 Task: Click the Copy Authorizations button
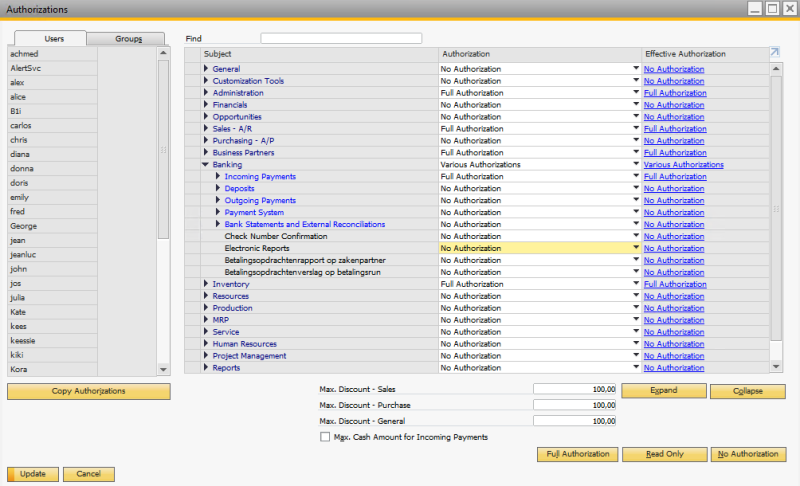click(x=88, y=391)
